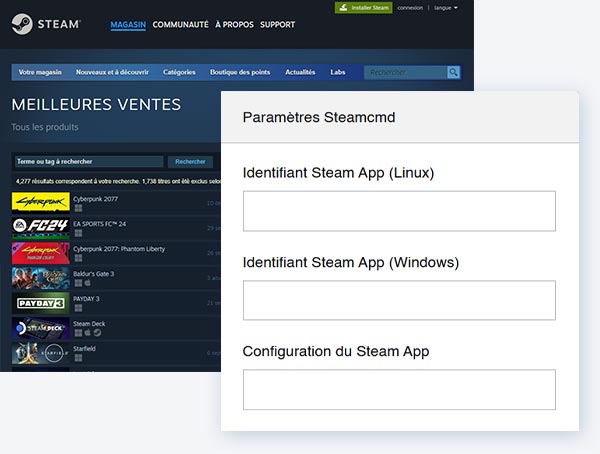Open Cyberpunk 2077 Phantom Liberty red thumbnail

41,252
